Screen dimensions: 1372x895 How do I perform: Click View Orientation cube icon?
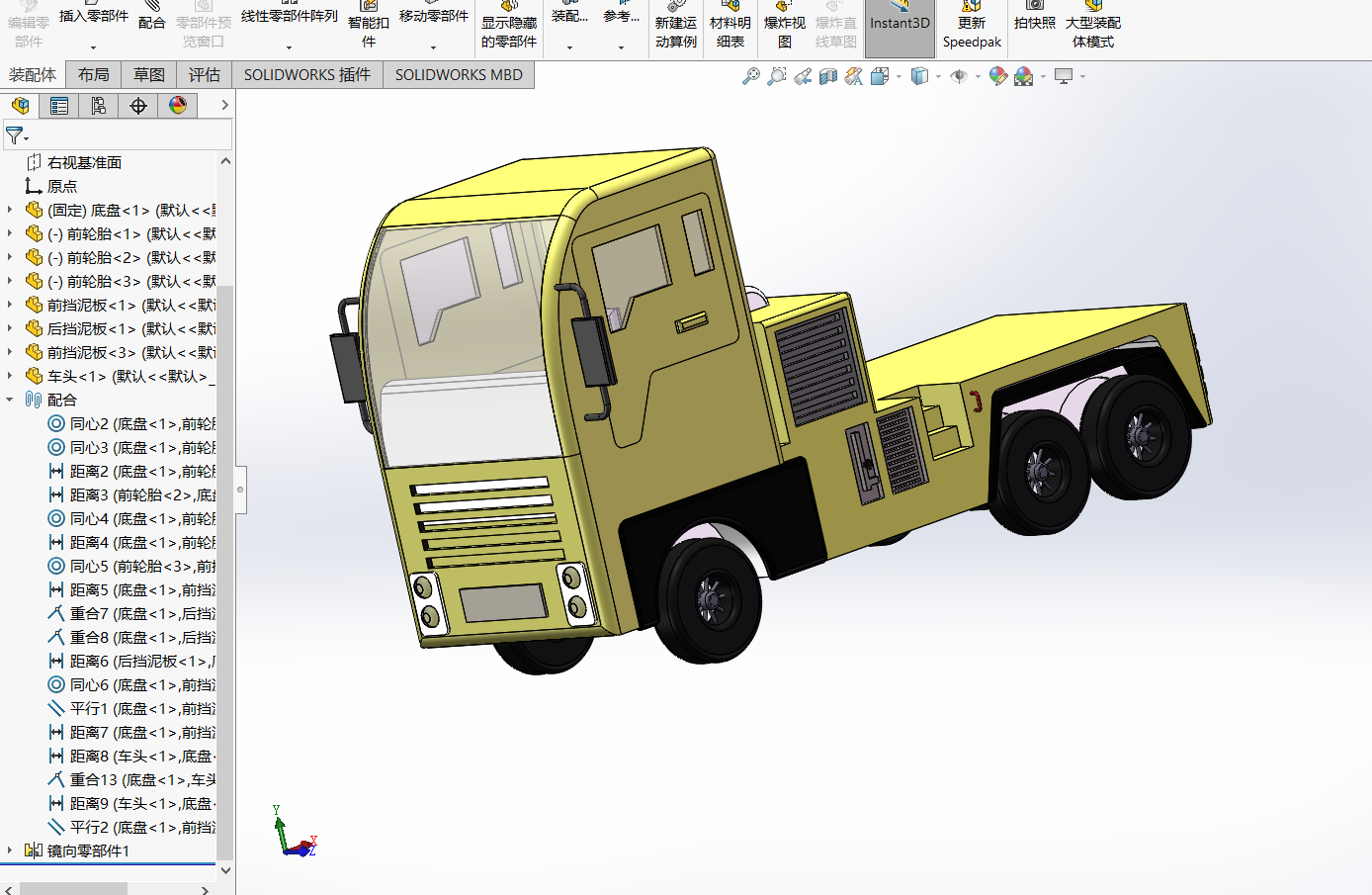tap(880, 76)
